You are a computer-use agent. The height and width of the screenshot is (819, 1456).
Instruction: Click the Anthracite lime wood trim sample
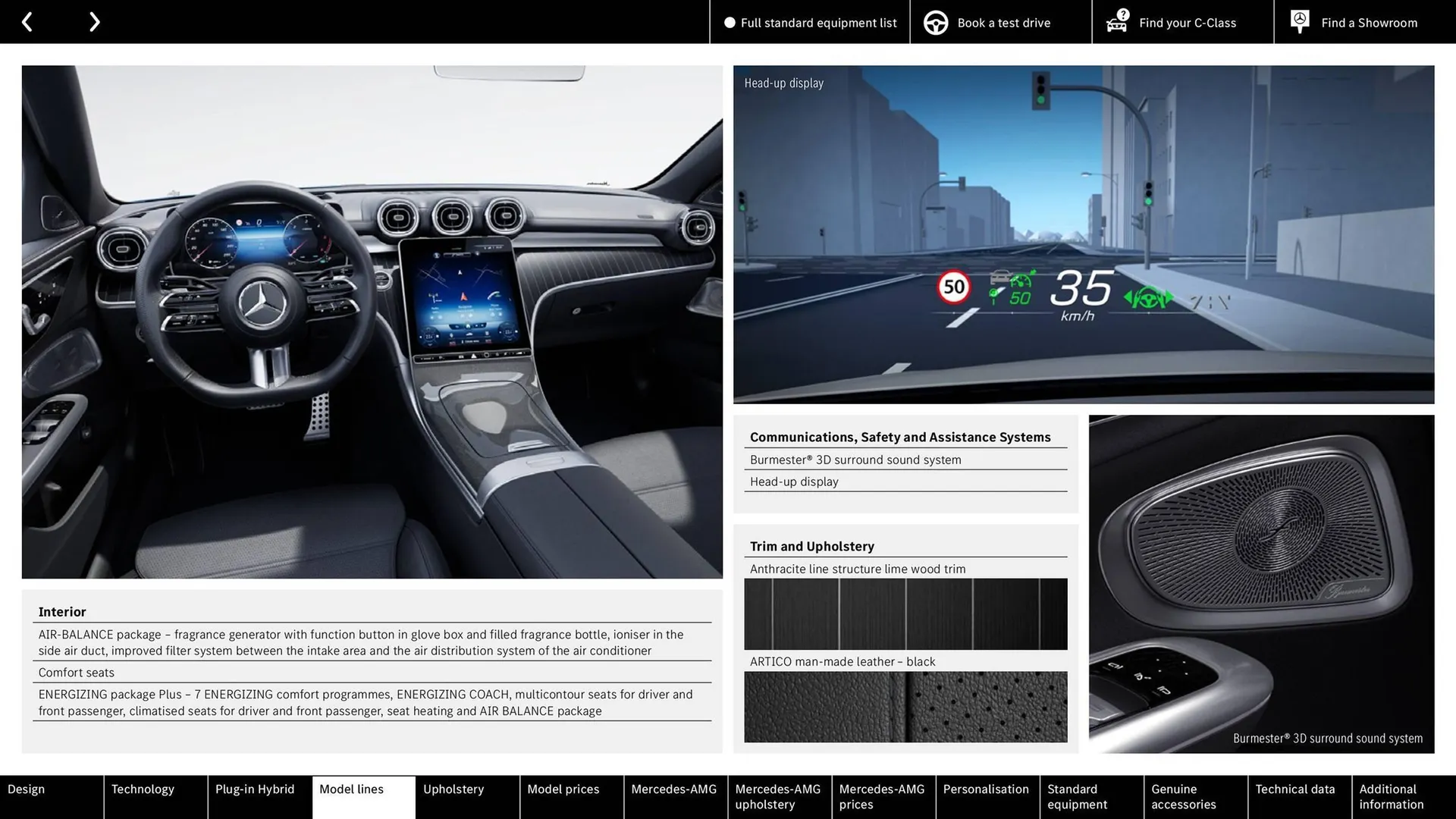(x=905, y=614)
